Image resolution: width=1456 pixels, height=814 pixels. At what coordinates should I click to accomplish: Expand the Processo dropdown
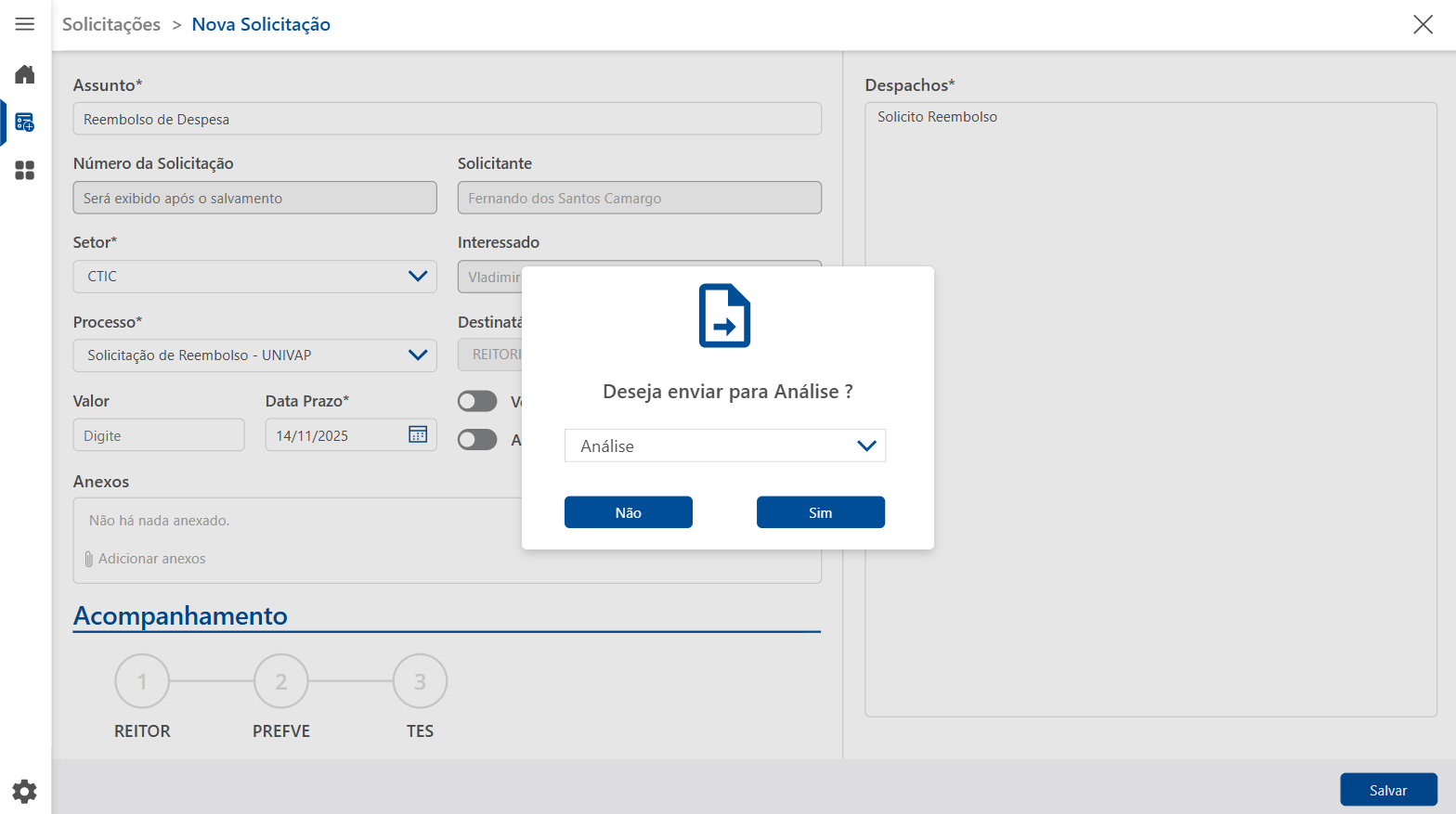tap(254, 355)
